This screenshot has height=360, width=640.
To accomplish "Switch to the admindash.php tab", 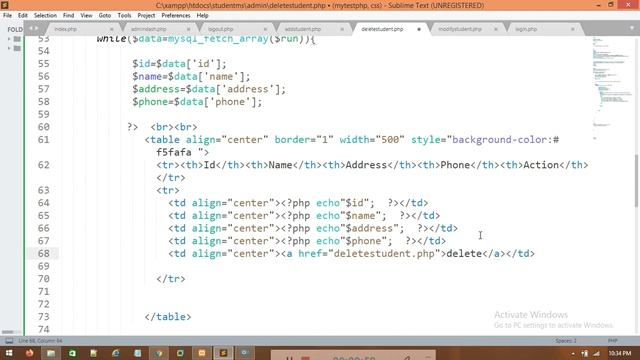I will (148, 29).
